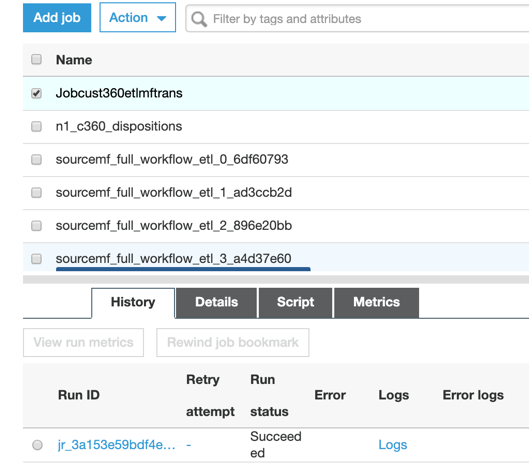Open the jr_3a153e59bdf4e run ID link
This screenshot has width=529, height=468.
pyautogui.click(x=116, y=445)
